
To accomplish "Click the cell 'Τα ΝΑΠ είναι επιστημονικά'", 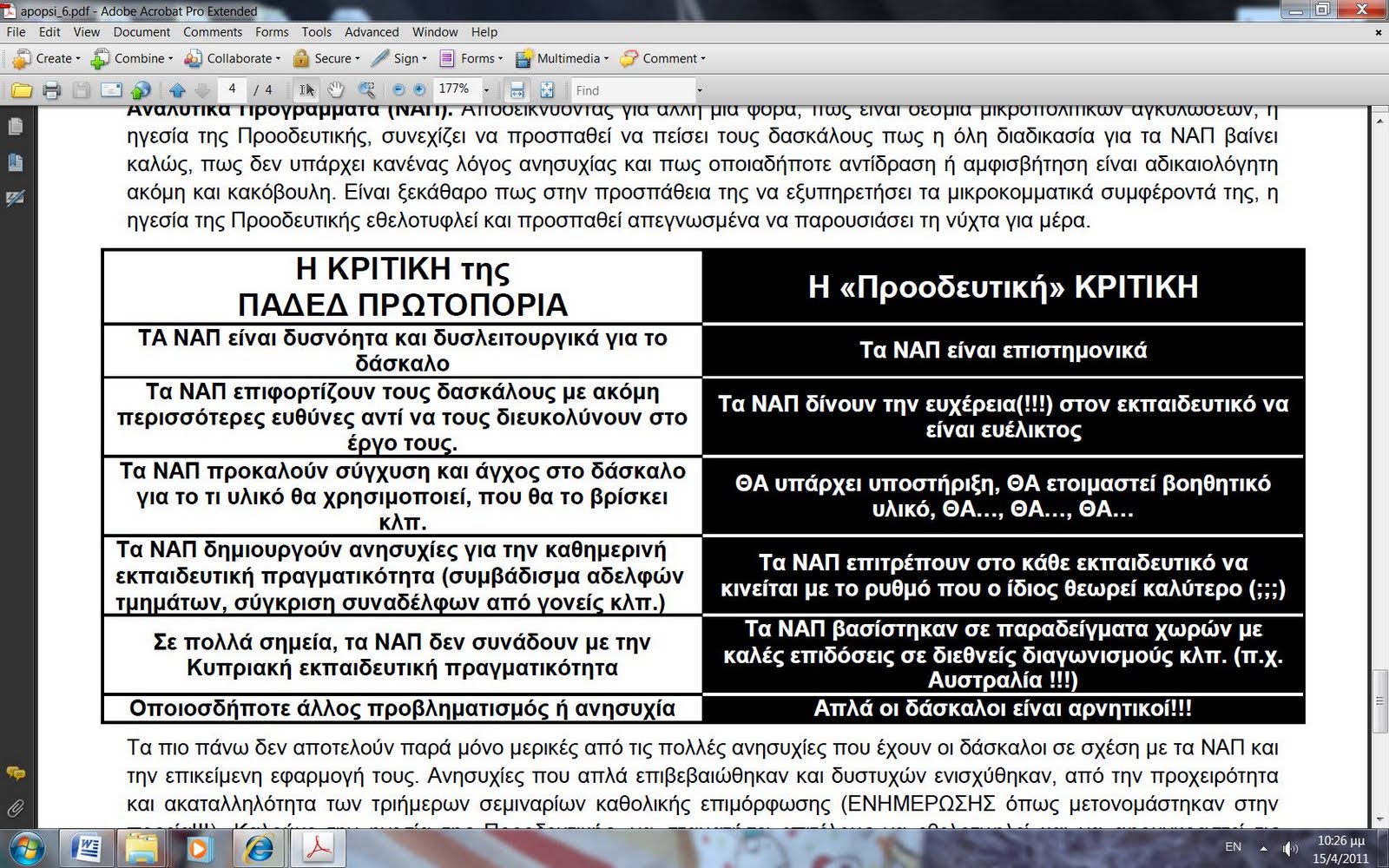I will (x=1003, y=351).
